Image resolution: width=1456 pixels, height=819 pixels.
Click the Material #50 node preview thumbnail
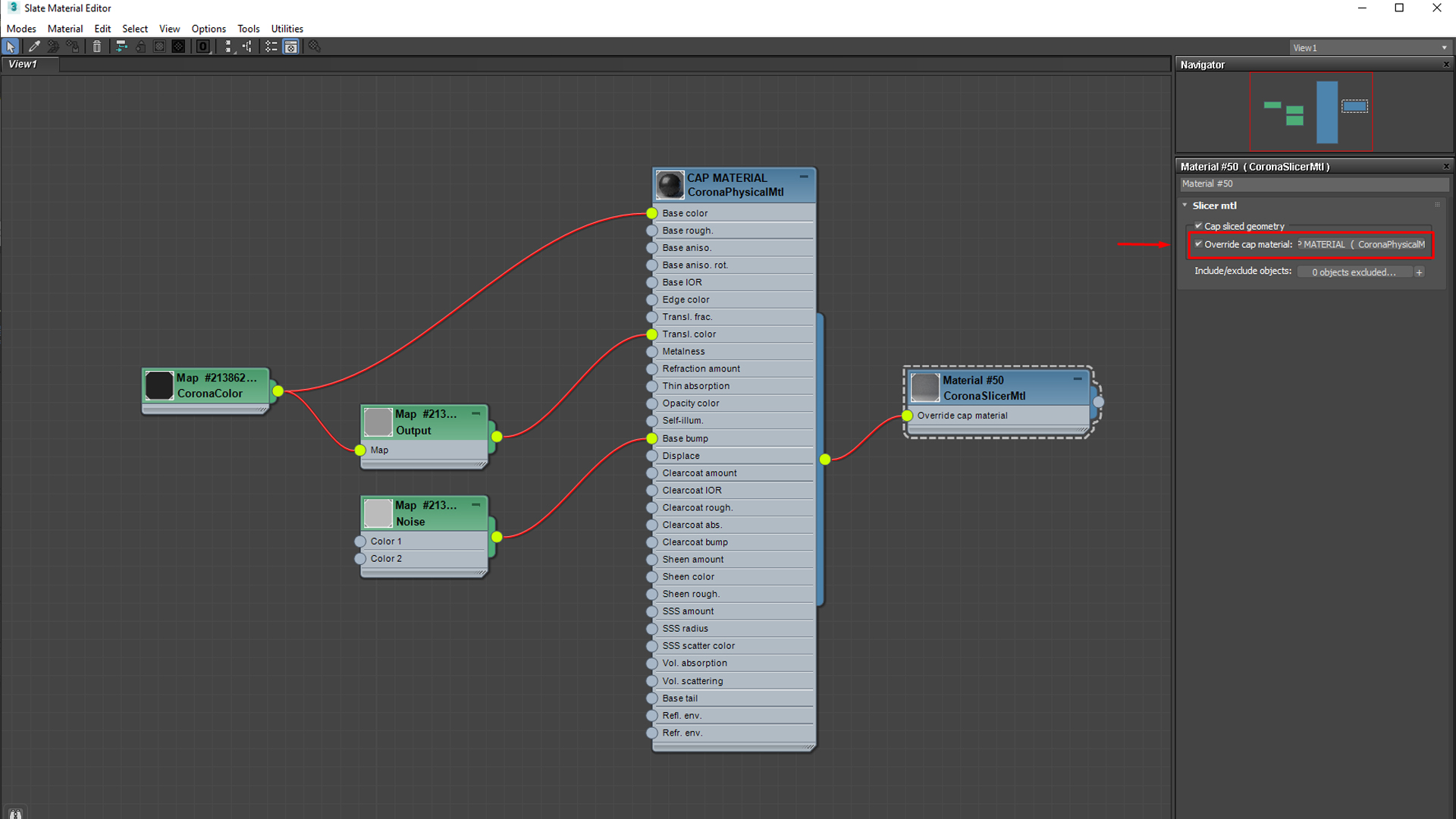tap(925, 388)
